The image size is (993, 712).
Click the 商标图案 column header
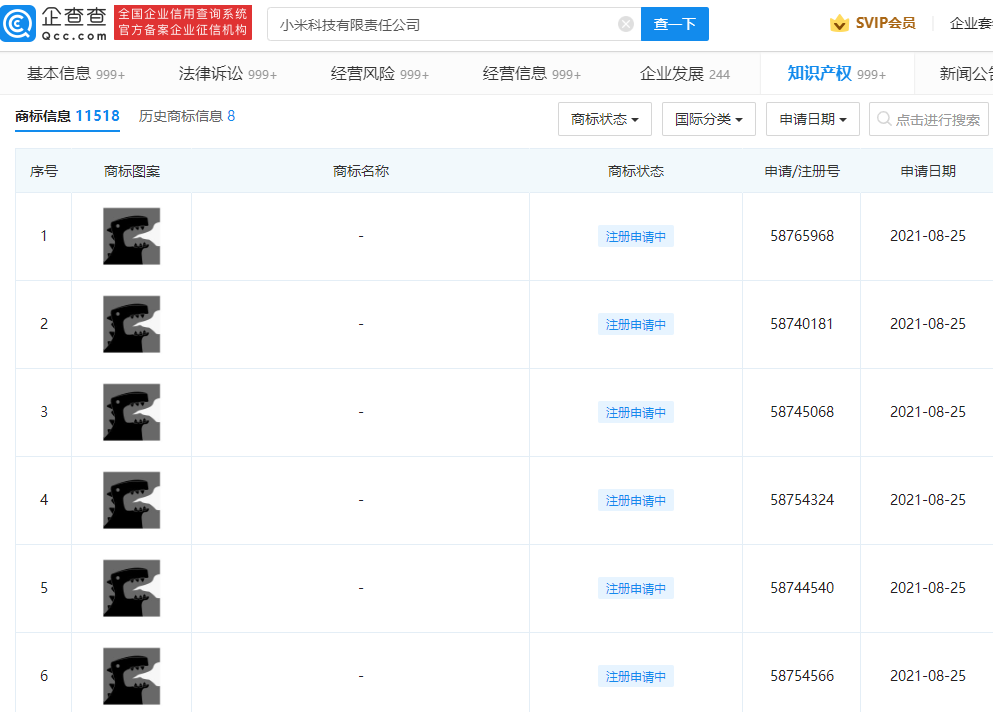132,172
